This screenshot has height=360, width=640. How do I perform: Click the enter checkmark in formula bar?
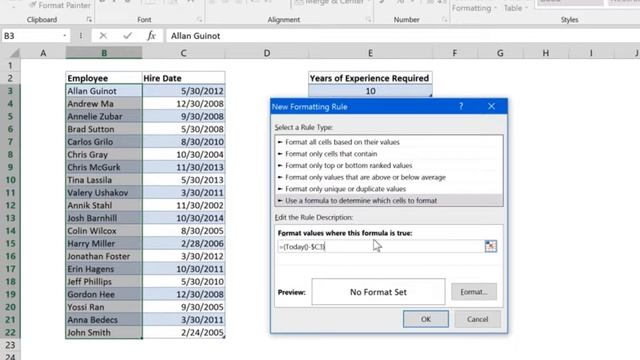click(127, 36)
